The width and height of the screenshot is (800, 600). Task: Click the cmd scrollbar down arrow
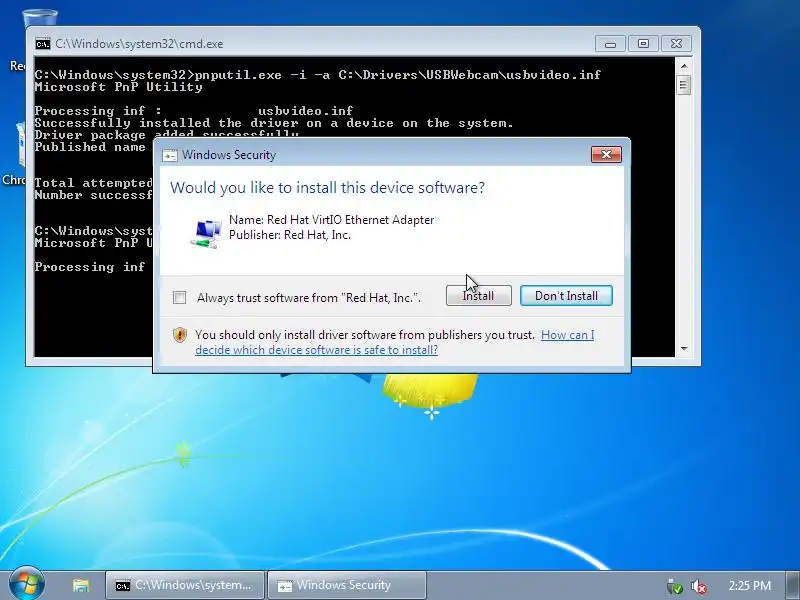click(684, 348)
